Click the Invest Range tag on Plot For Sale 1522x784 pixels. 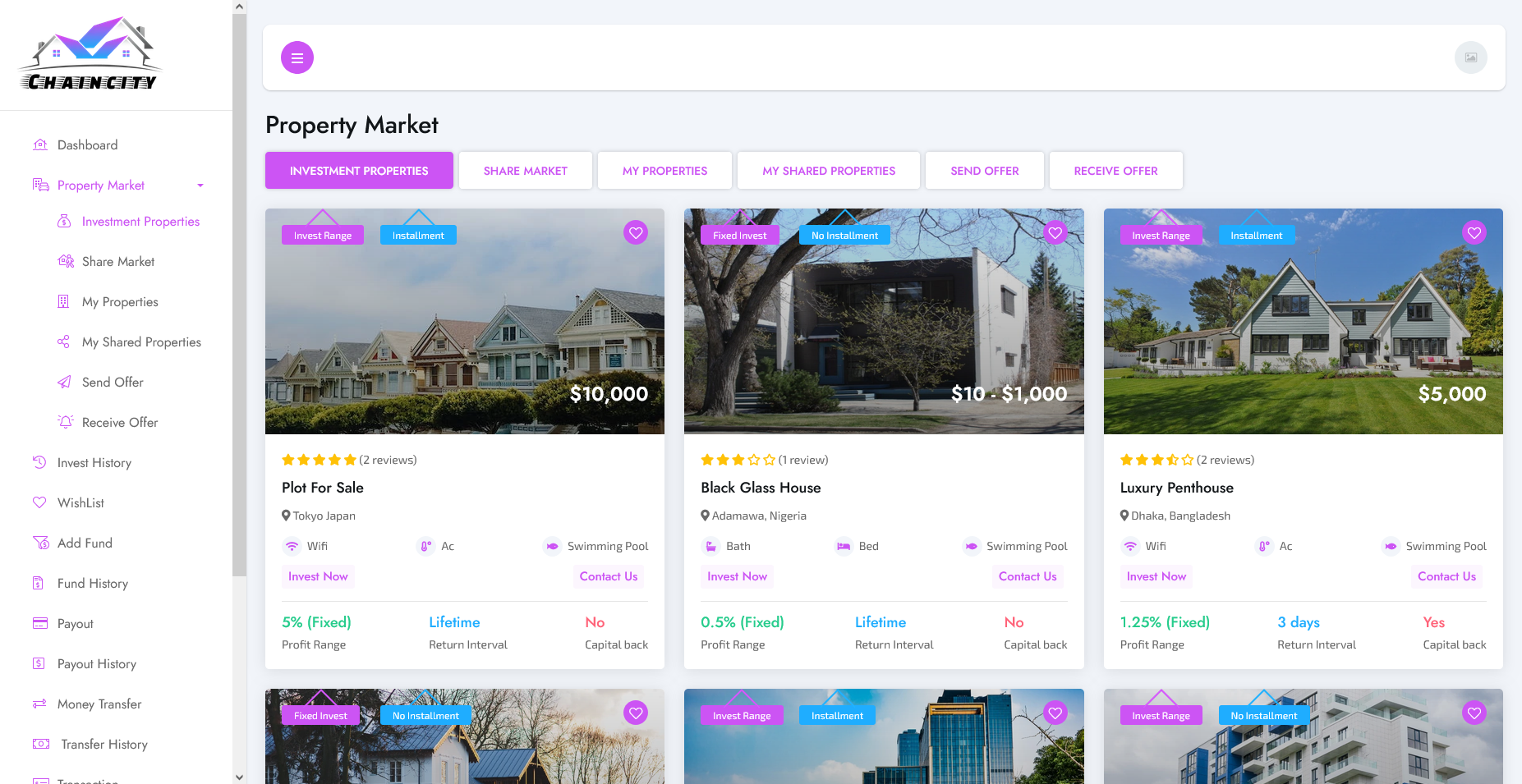tap(323, 236)
